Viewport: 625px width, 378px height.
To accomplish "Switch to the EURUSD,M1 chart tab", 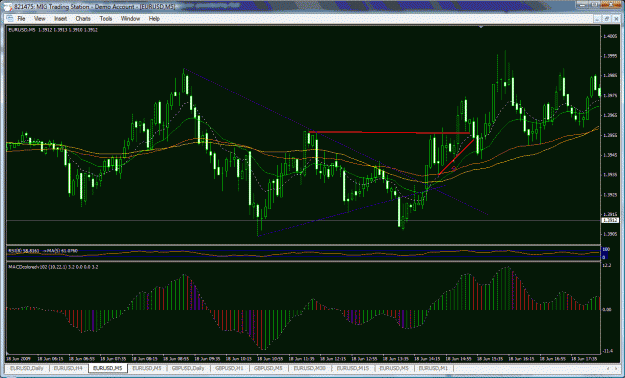I will click(433, 368).
